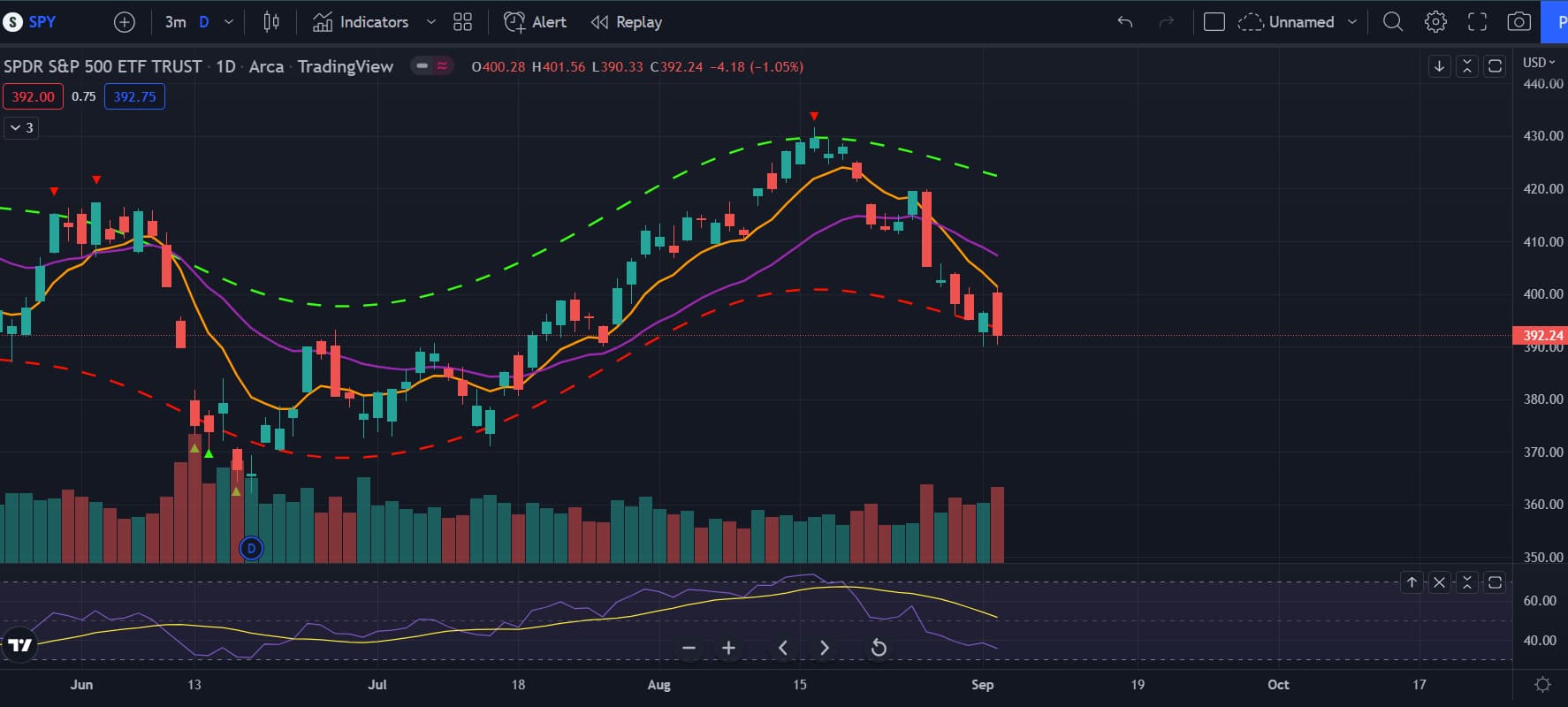Undo the last chart action
Viewport: 1568px width, 707px height.
(1124, 22)
